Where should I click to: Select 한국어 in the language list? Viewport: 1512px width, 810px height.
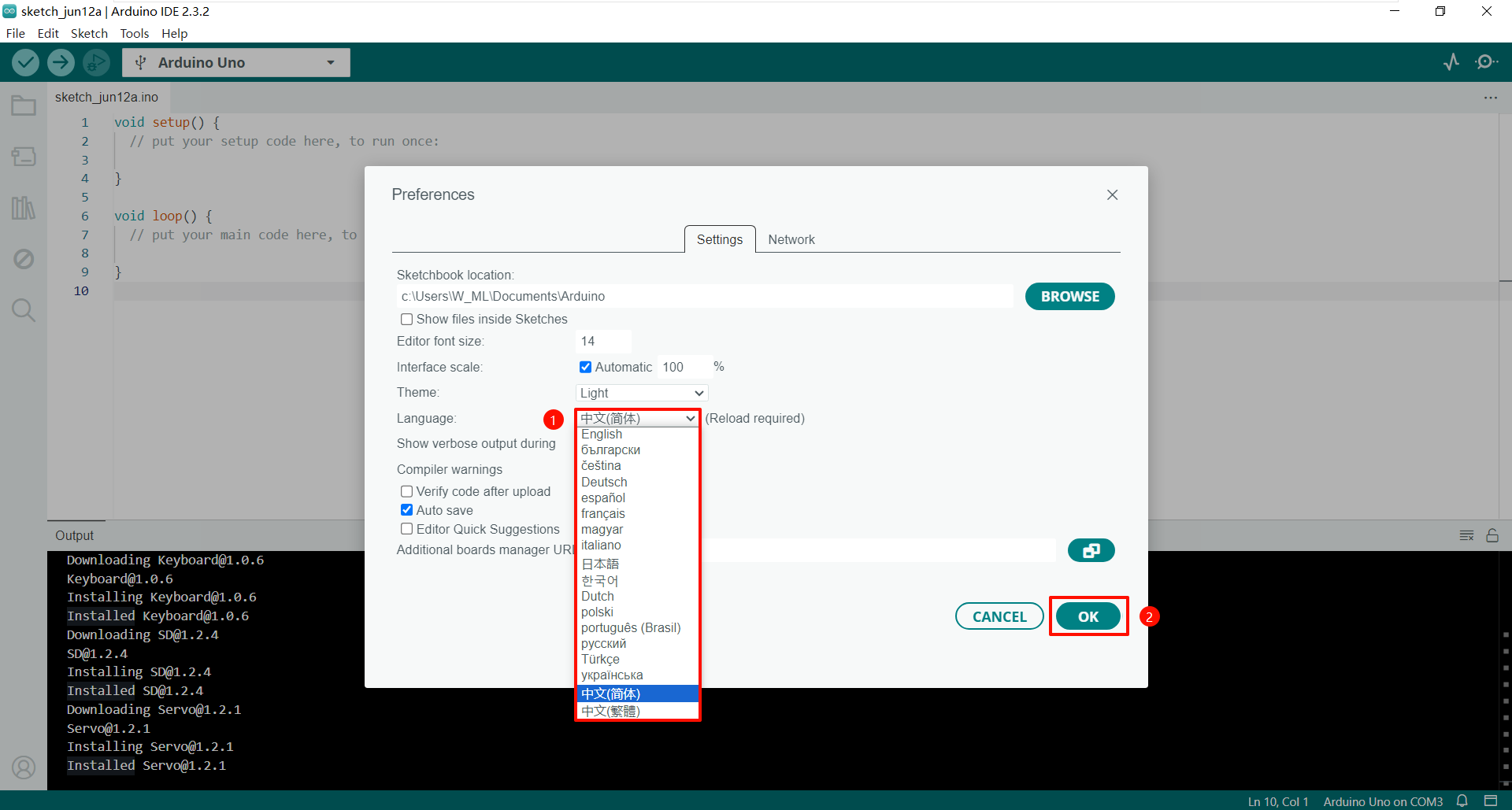[x=638, y=580]
